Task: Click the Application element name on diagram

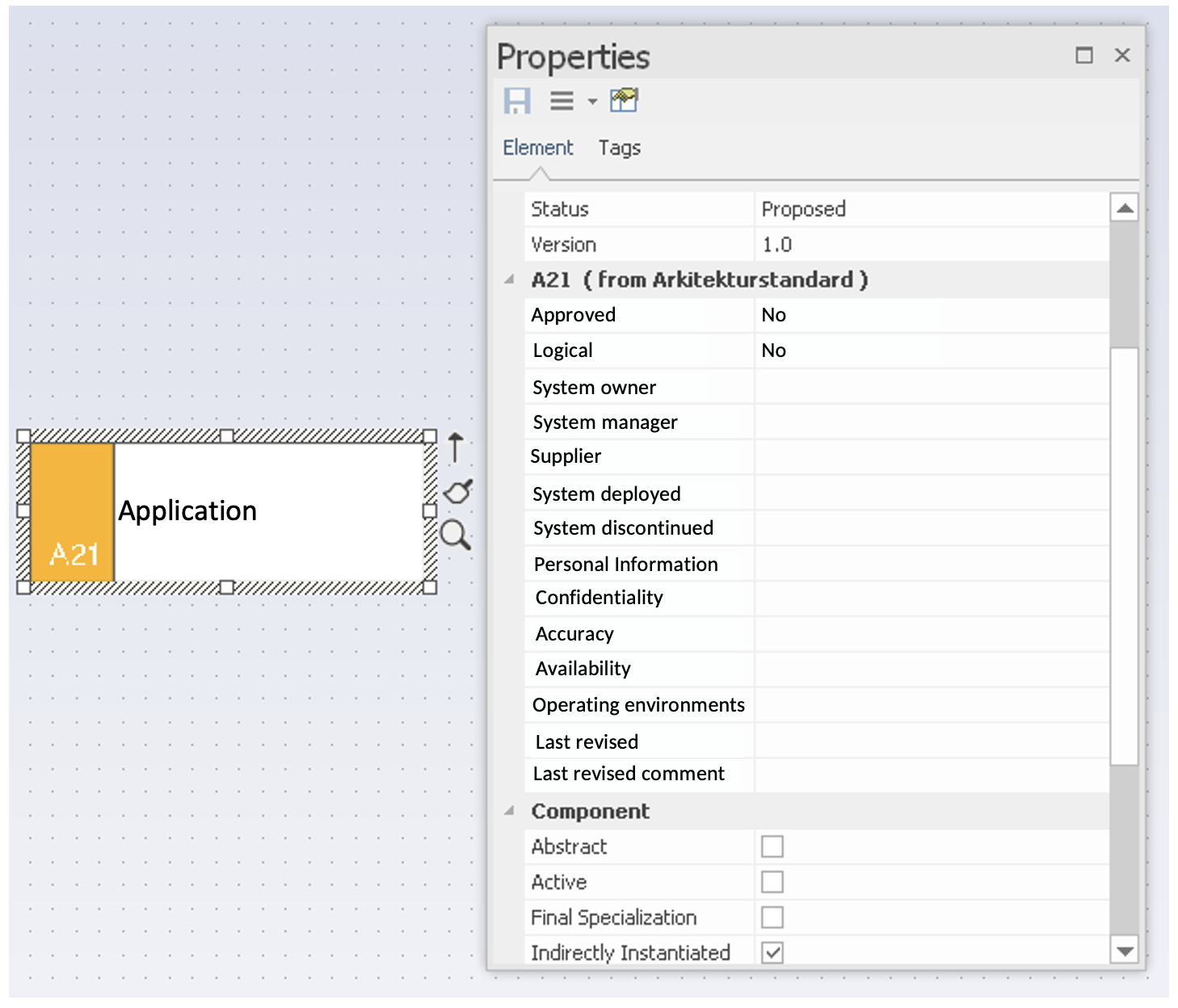Action: click(187, 511)
